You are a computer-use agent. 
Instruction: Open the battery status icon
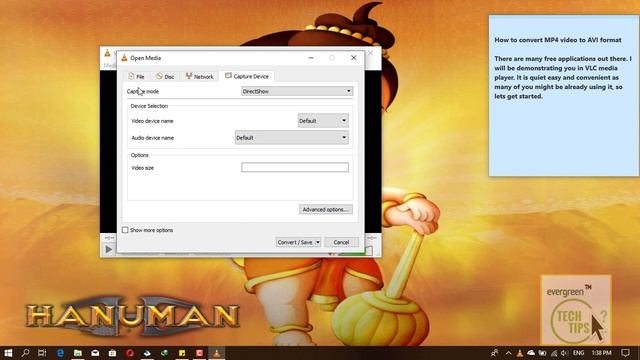[542, 353]
